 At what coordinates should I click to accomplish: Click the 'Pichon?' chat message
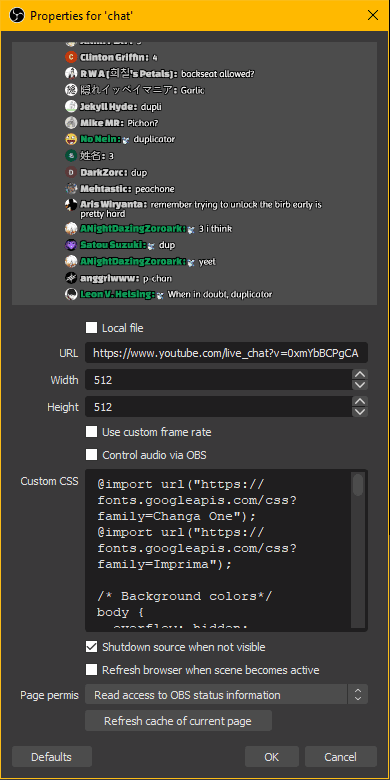[x=143, y=123]
